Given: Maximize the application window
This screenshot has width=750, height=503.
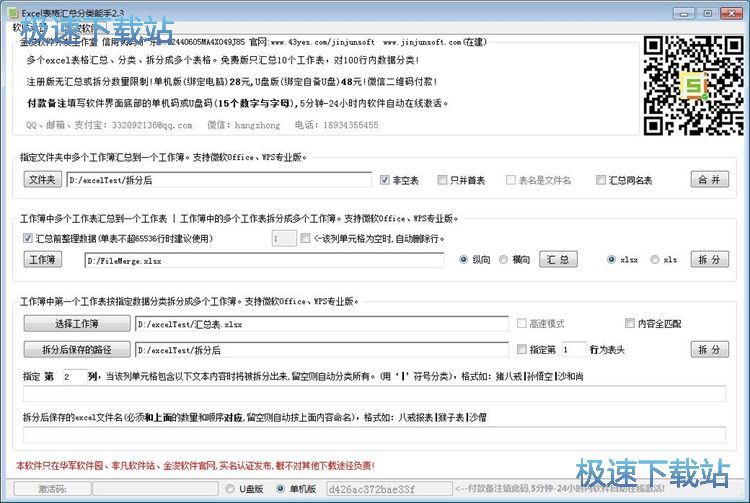Looking at the screenshot, I should (707, 13).
